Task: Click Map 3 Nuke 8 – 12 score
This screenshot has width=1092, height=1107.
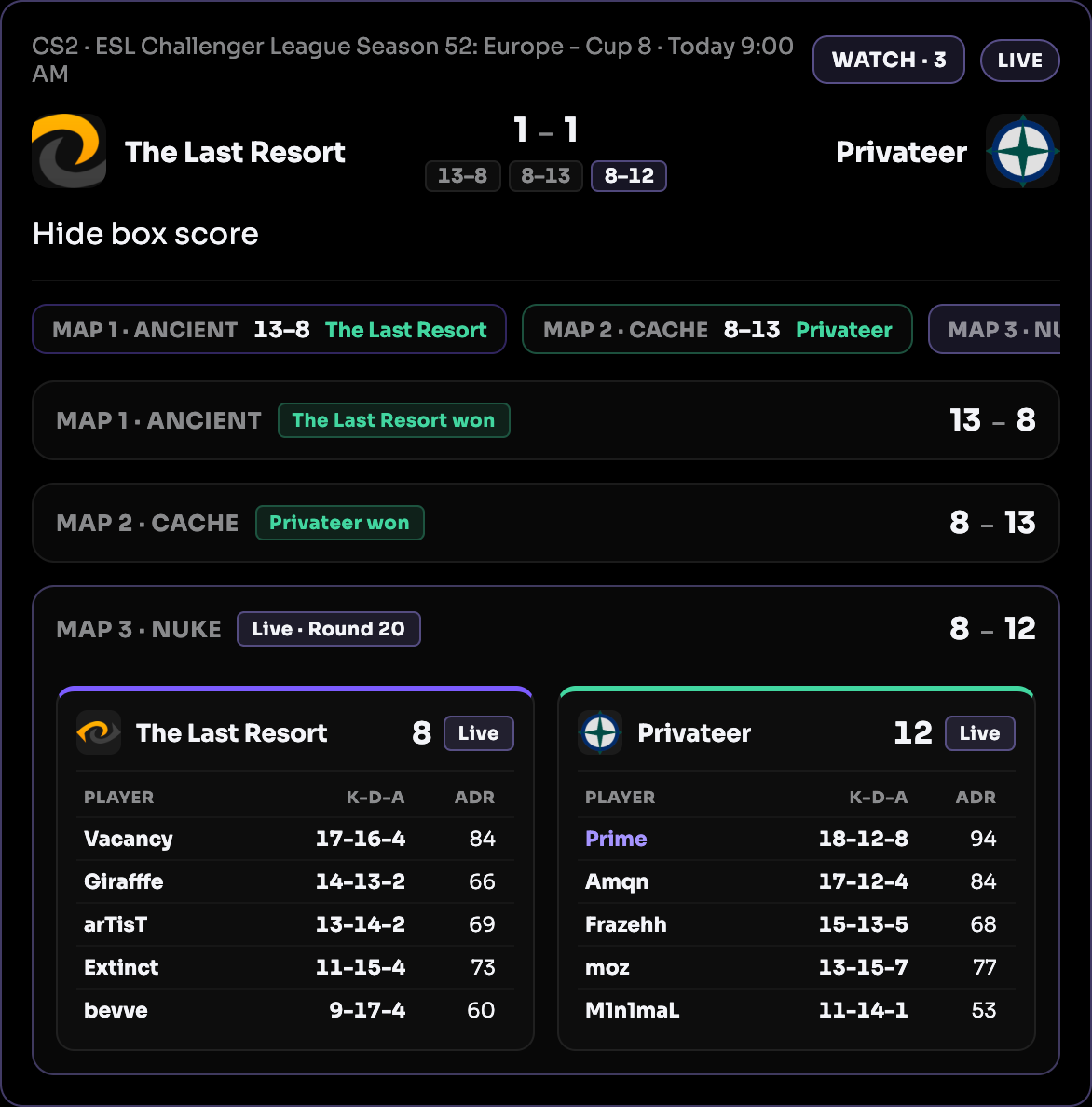Action: (x=992, y=628)
